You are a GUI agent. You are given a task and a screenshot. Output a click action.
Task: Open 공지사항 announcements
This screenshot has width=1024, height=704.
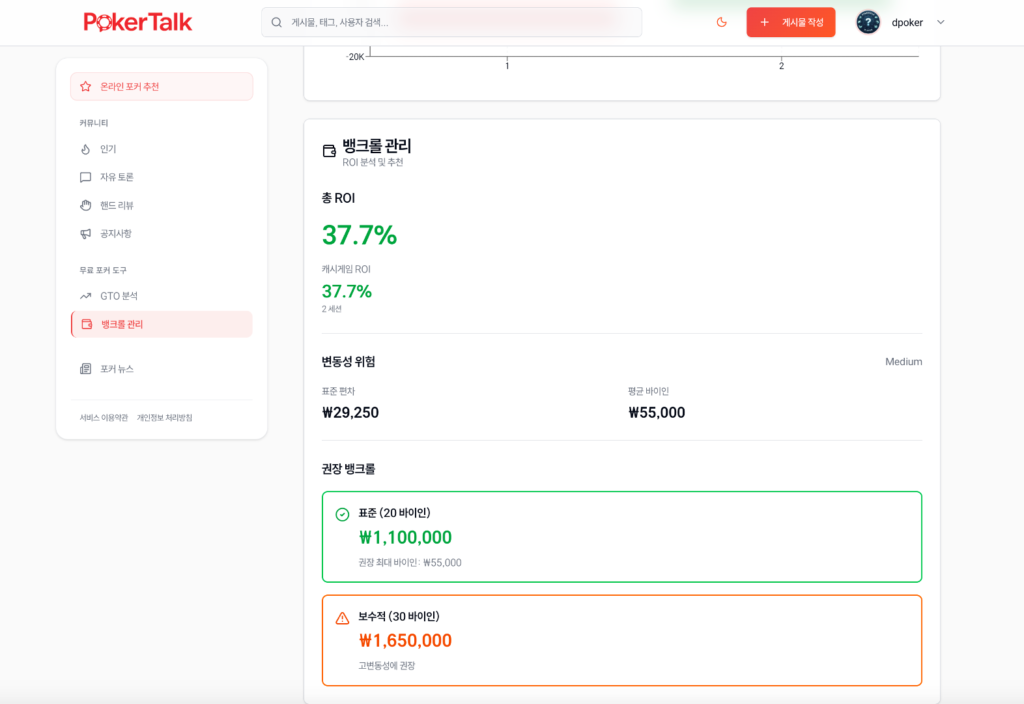click(162, 233)
